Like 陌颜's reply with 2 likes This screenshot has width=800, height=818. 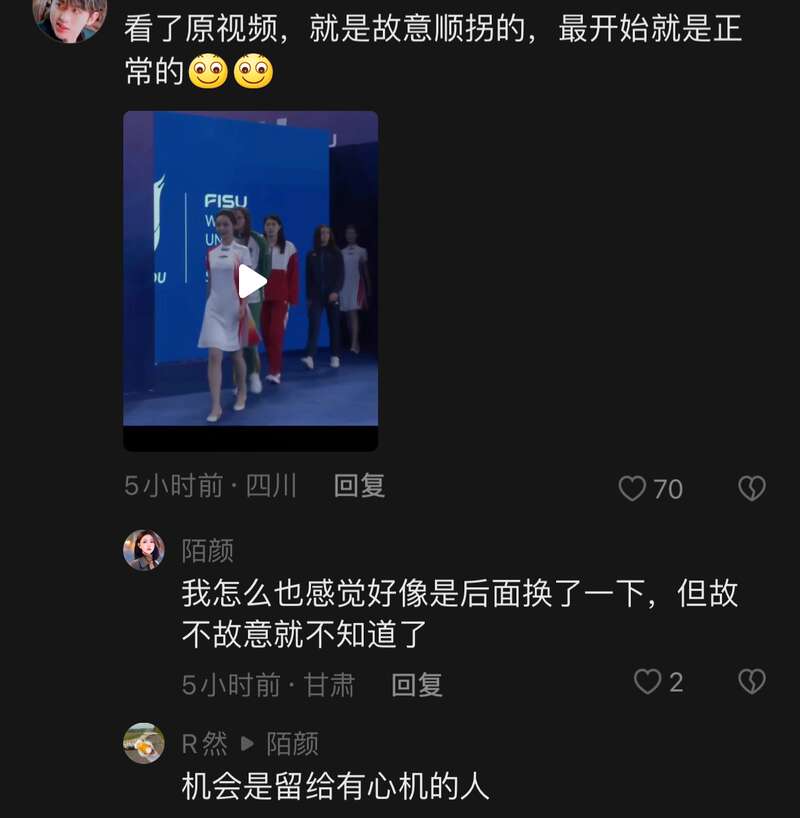[647, 682]
